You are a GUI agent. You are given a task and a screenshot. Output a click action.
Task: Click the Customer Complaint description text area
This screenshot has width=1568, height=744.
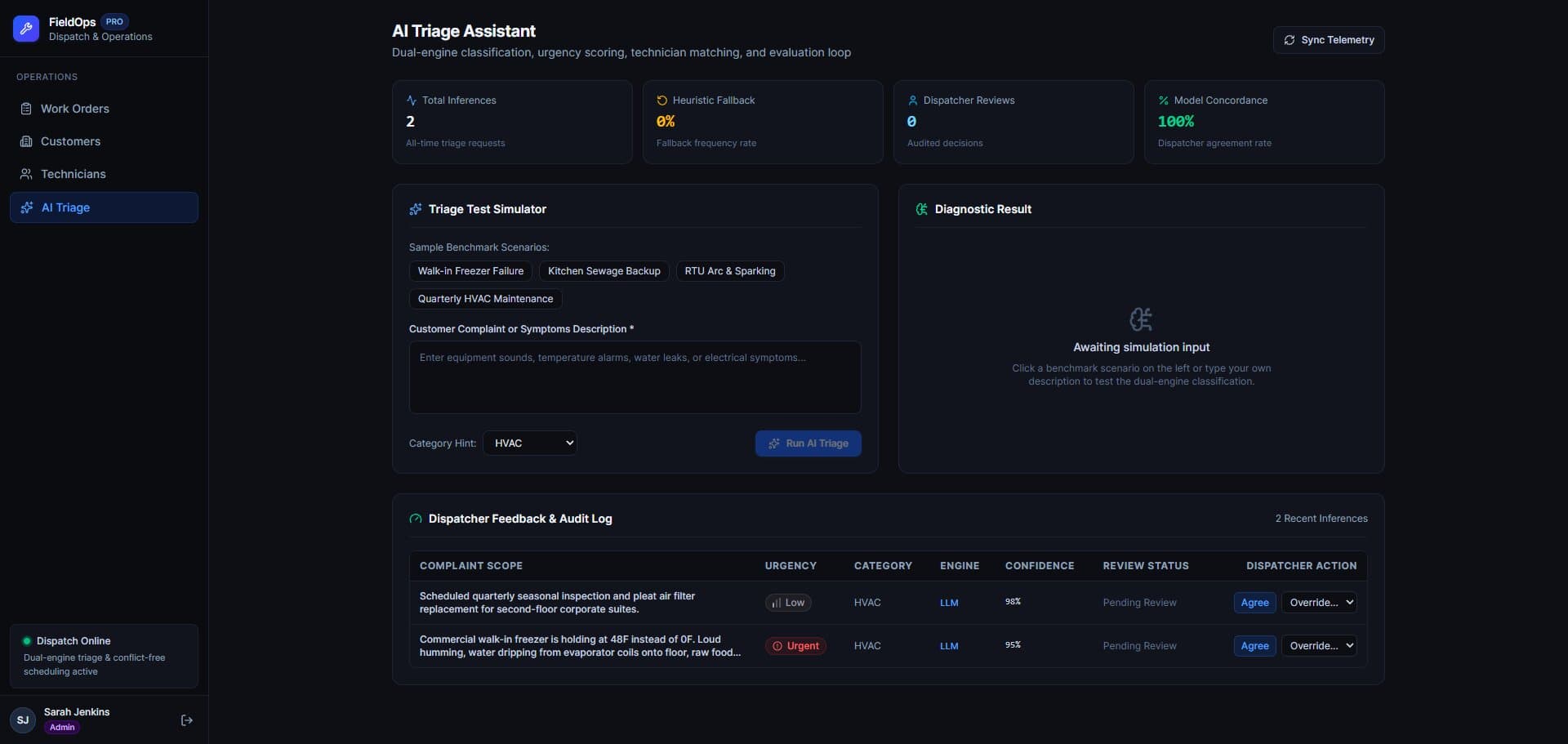[x=635, y=377]
